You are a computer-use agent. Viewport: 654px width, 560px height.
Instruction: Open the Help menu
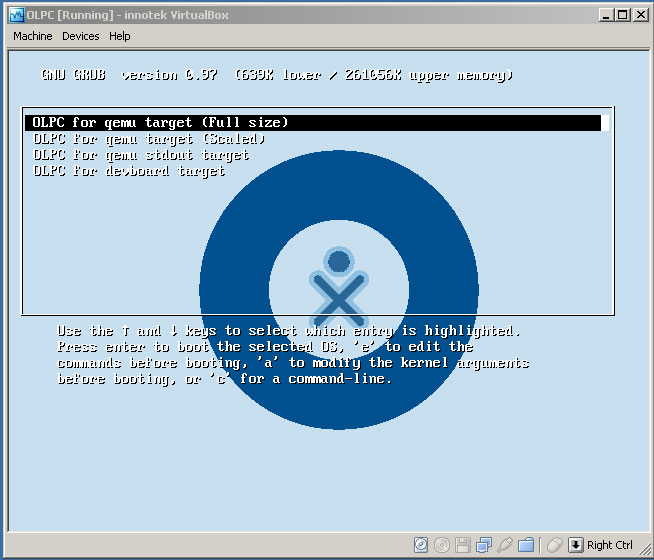tap(120, 36)
